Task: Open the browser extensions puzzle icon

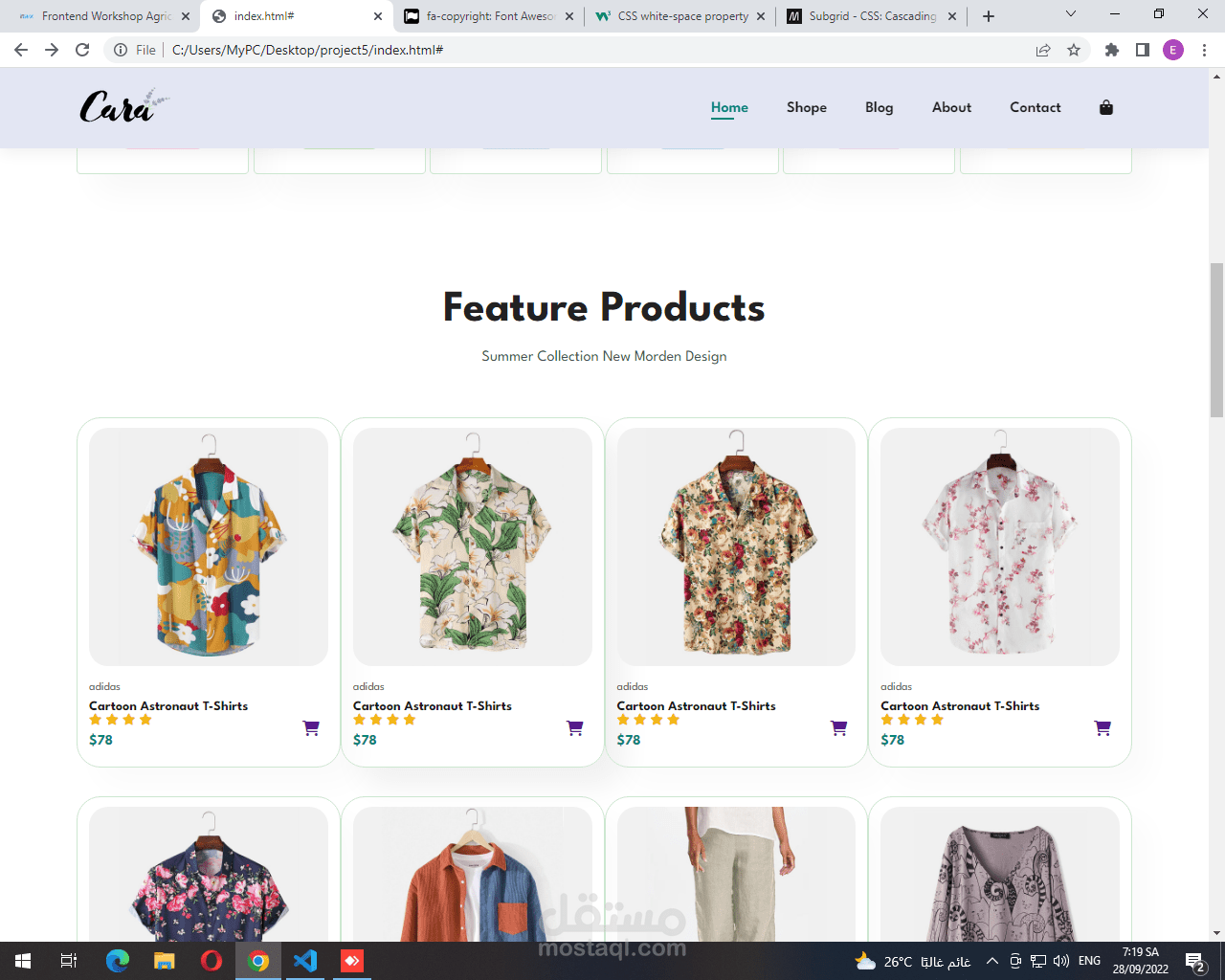Action: point(1111,50)
